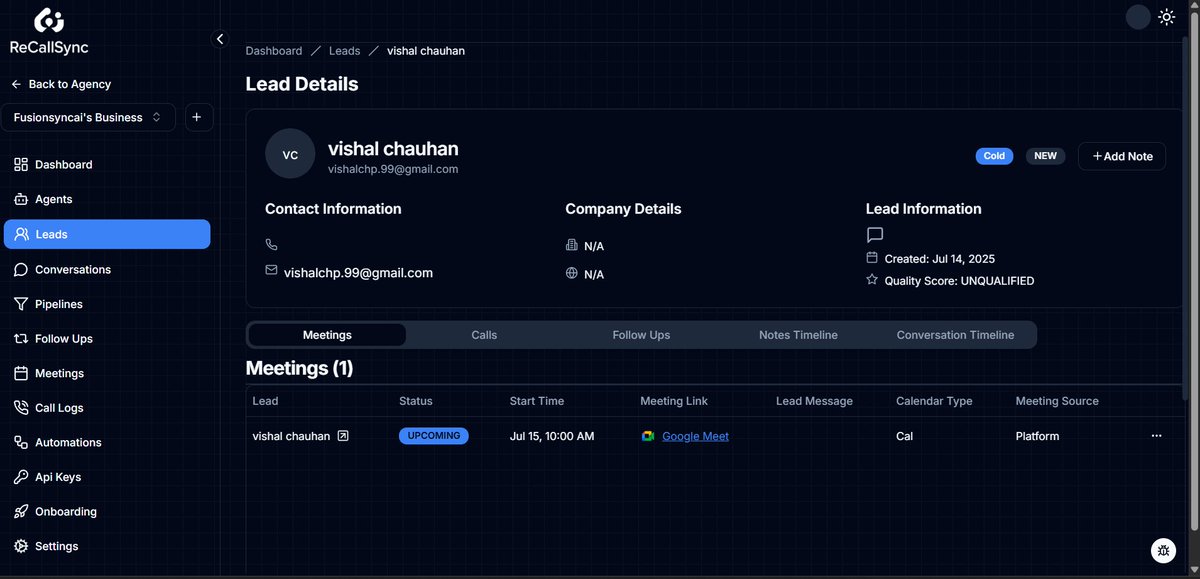Open the Fusionsyncai's Business selector
The height and width of the screenshot is (579, 1200).
(88, 117)
